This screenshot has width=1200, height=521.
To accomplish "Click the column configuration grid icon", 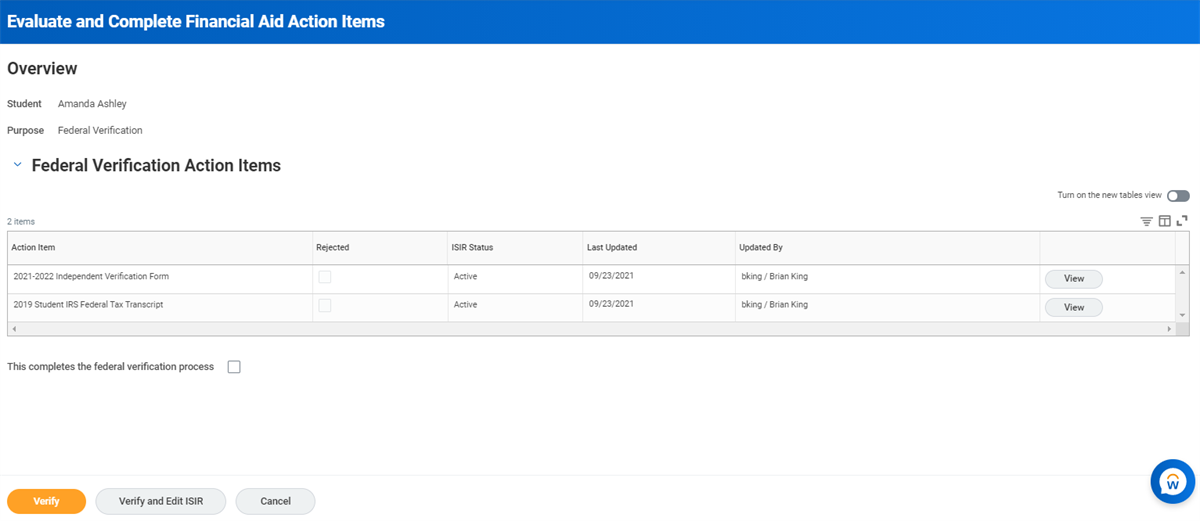I will click(1164, 221).
